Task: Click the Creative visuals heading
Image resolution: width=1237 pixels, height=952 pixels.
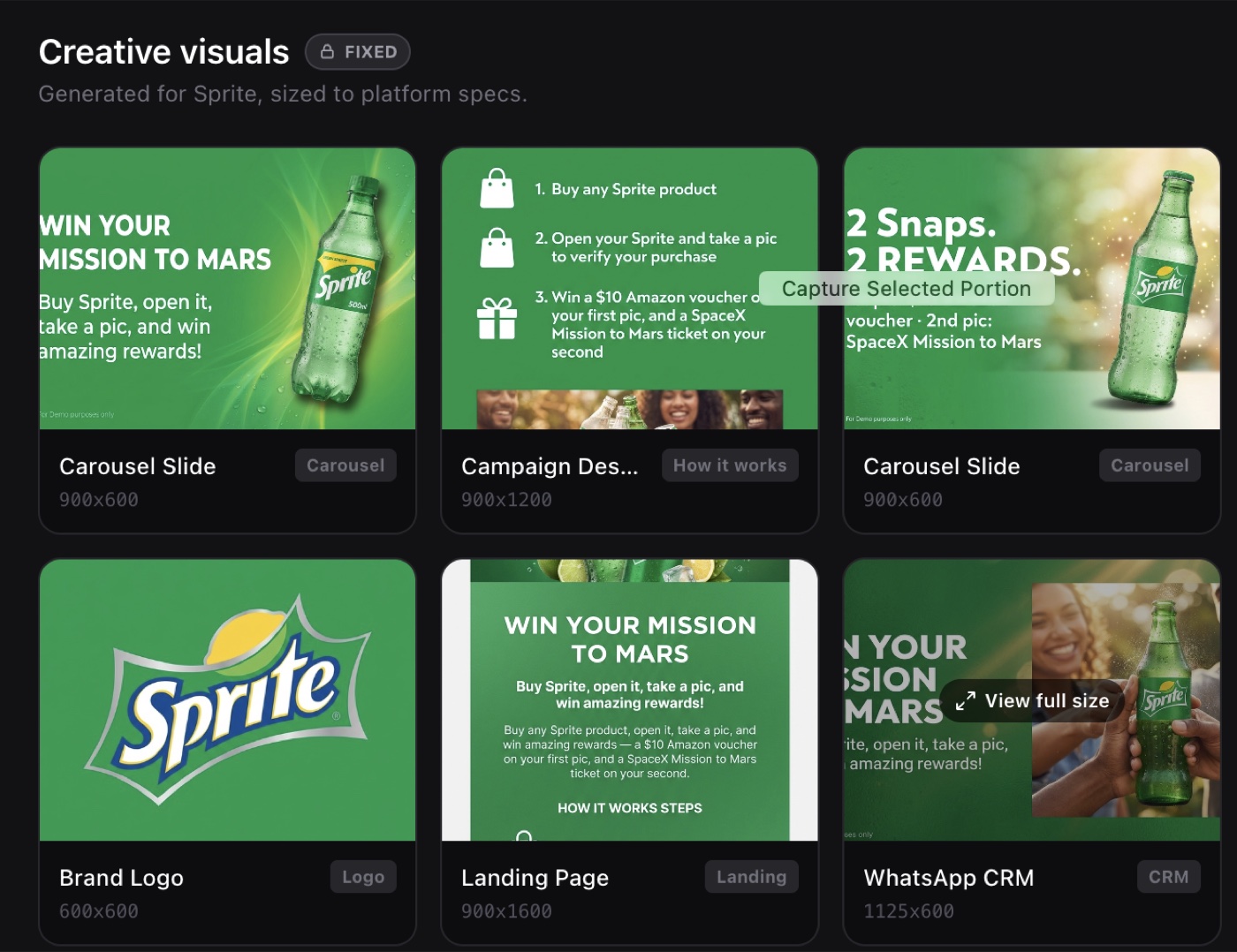Action: [x=164, y=52]
